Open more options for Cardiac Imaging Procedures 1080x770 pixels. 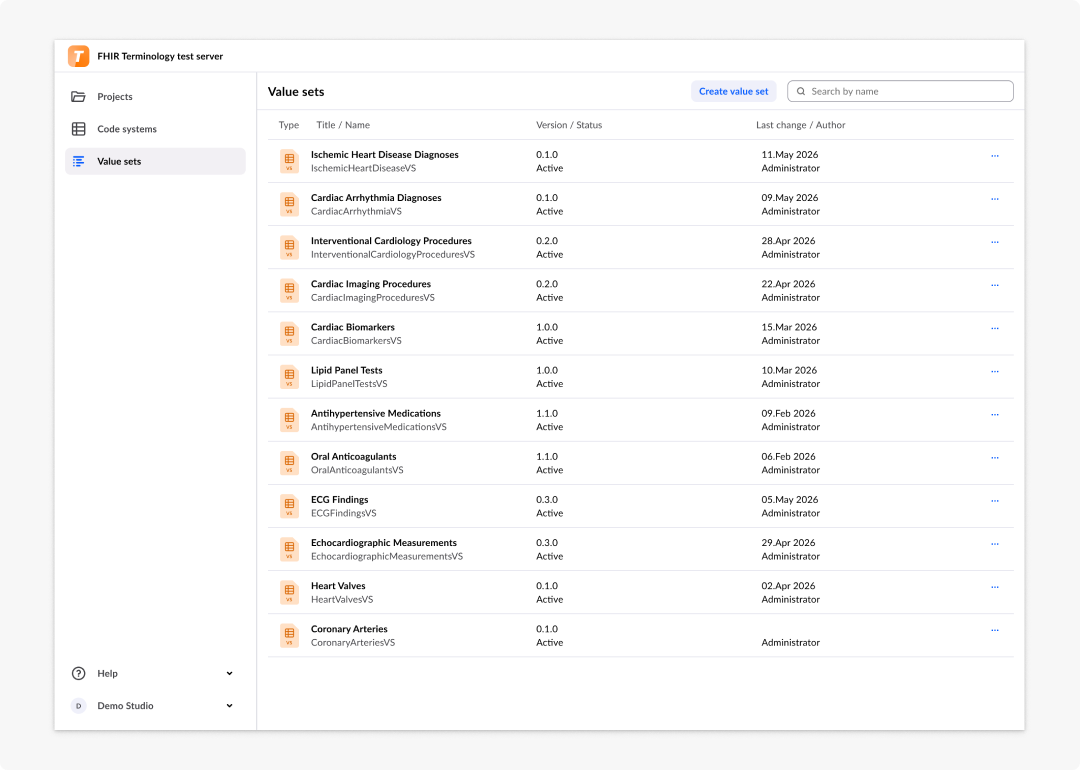pos(995,285)
